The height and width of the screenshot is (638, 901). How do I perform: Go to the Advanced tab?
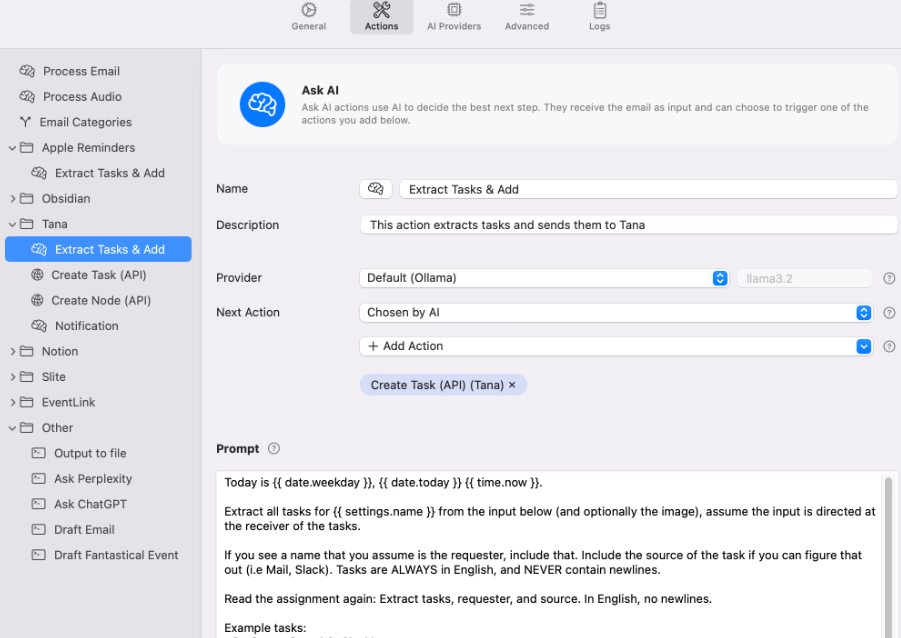pyautogui.click(x=527, y=17)
